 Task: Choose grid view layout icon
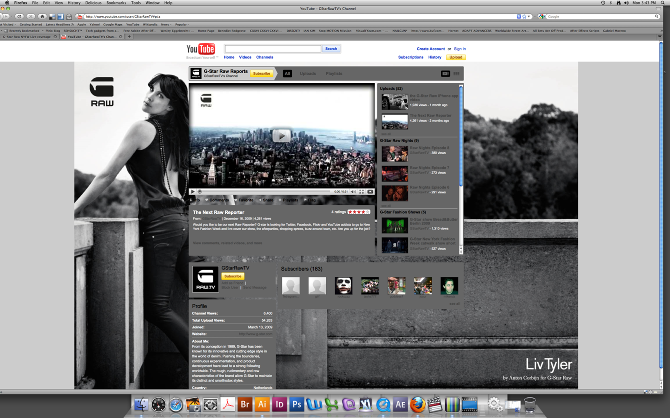(456, 74)
